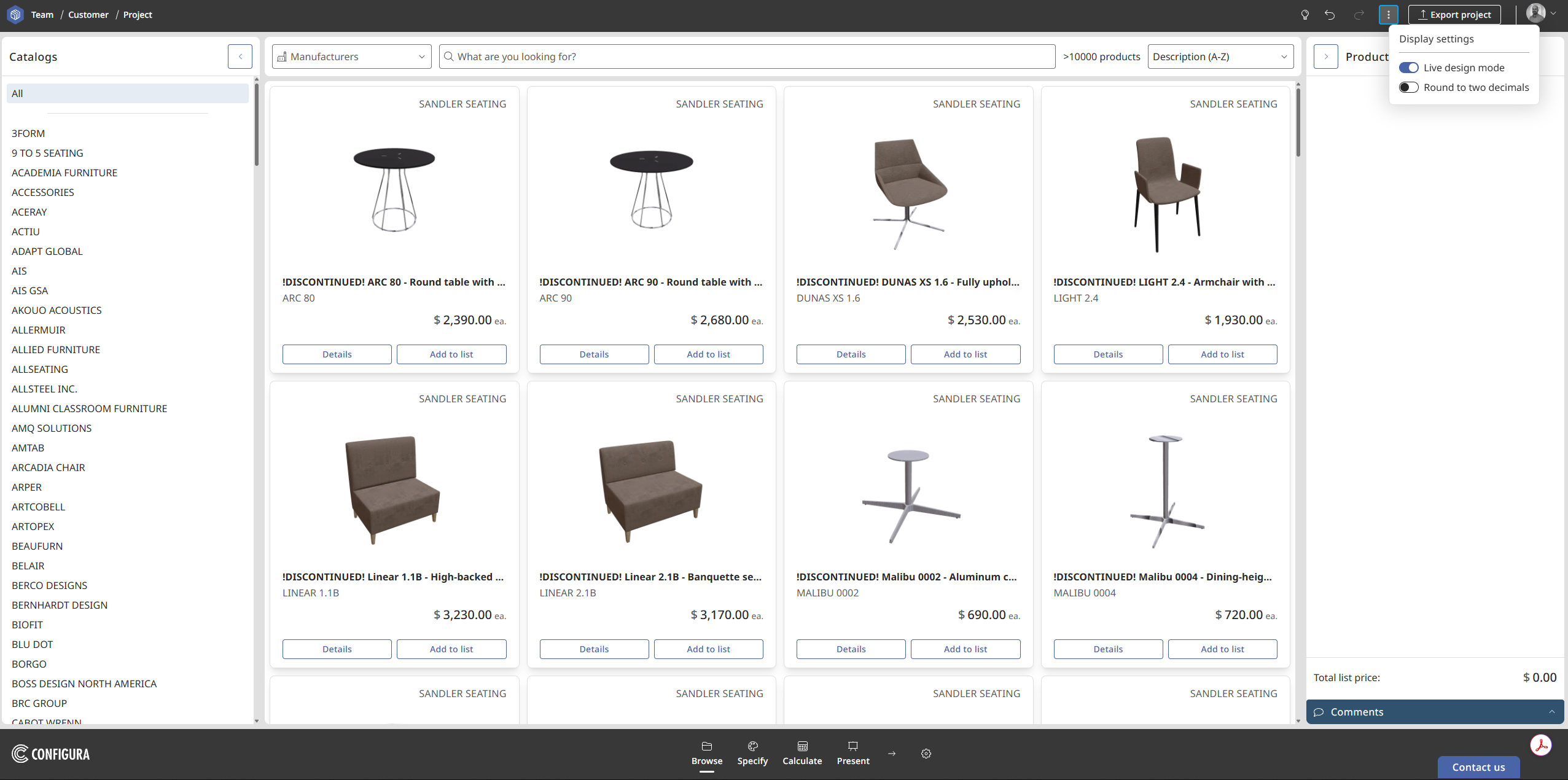Open Details for ARC 80 table
This screenshot has width=1568, height=780.
[x=337, y=354]
